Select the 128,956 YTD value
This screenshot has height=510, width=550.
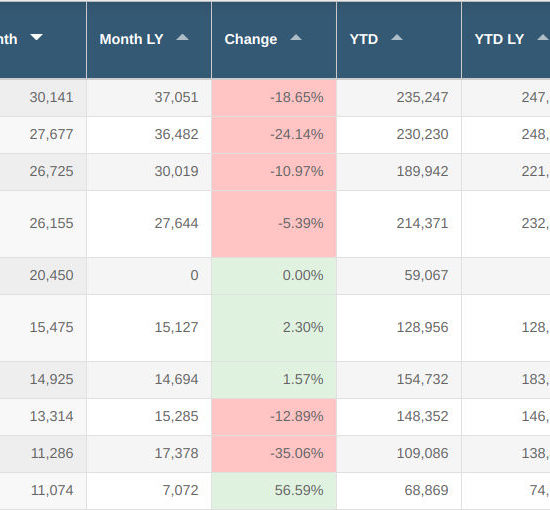(x=422, y=328)
